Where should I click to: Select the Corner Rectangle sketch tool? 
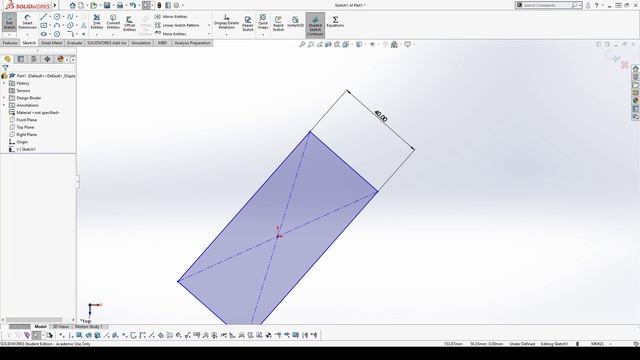click(44, 25)
